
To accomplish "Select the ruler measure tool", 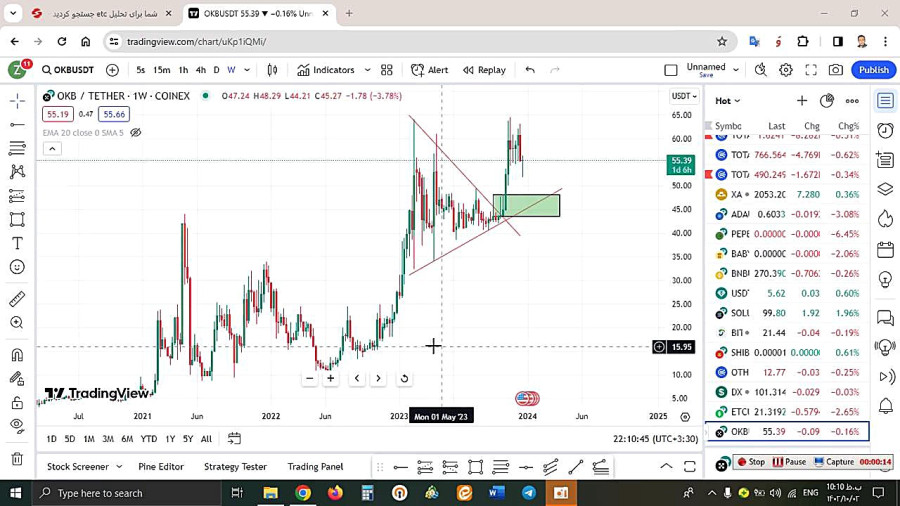I will pos(17,298).
